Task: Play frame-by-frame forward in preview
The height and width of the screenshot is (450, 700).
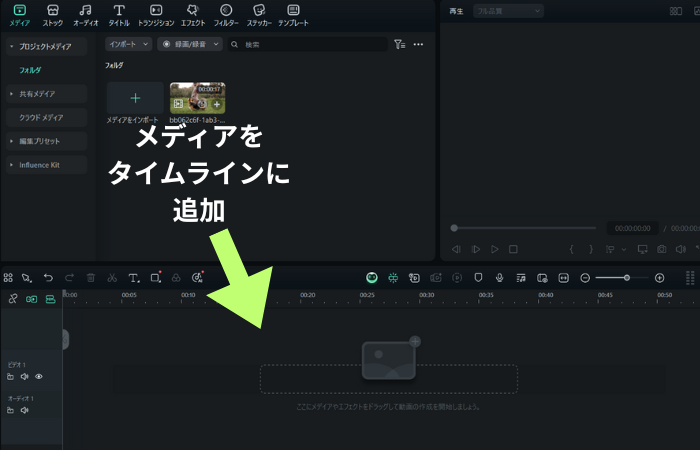Action: tap(475, 249)
